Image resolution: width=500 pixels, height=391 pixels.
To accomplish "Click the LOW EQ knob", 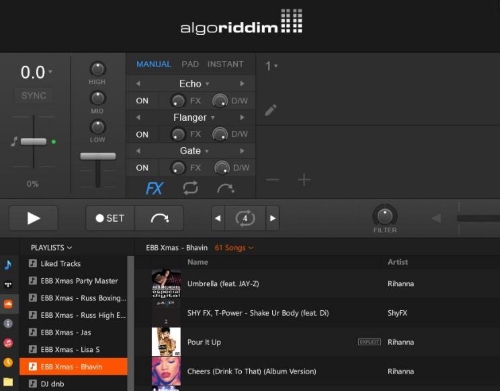I will [98, 127].
